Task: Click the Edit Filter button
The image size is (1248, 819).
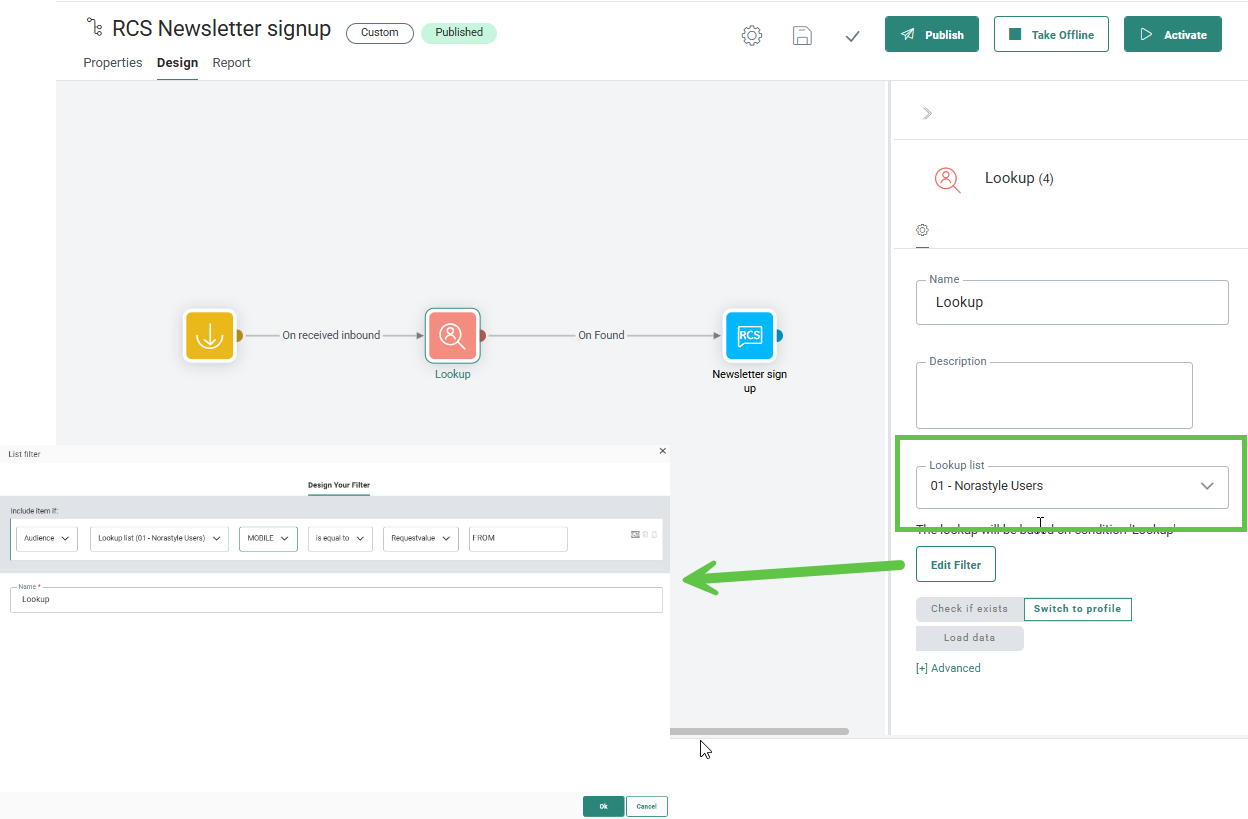Action: (x=955, y=565)
